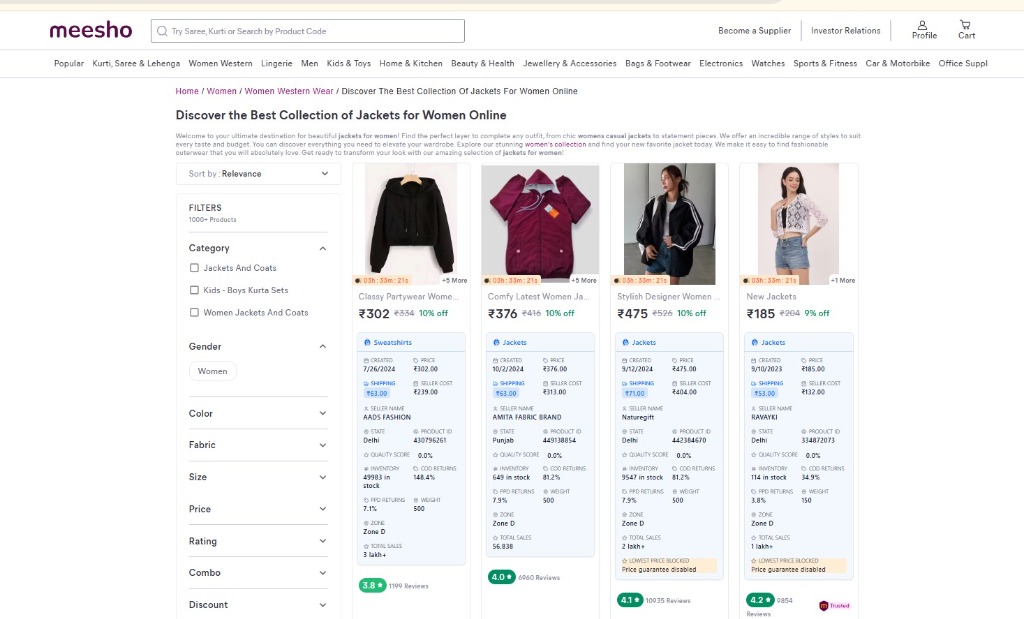Click +1 More on New Jackets image
Screen dimensions: 1024x619
pyautogui.click(x=843, y=280)
